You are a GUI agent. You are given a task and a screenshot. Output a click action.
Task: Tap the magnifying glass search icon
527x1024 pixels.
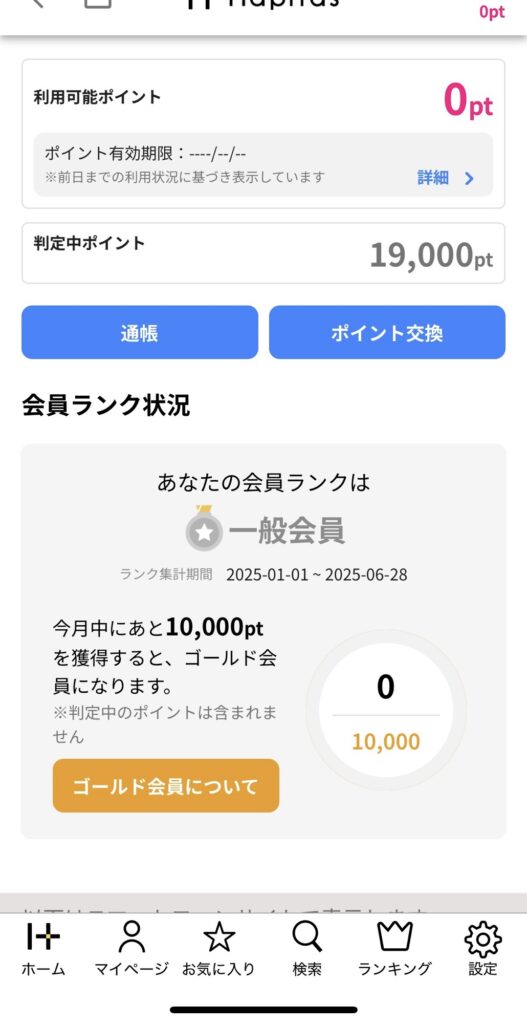coord(307,937)
